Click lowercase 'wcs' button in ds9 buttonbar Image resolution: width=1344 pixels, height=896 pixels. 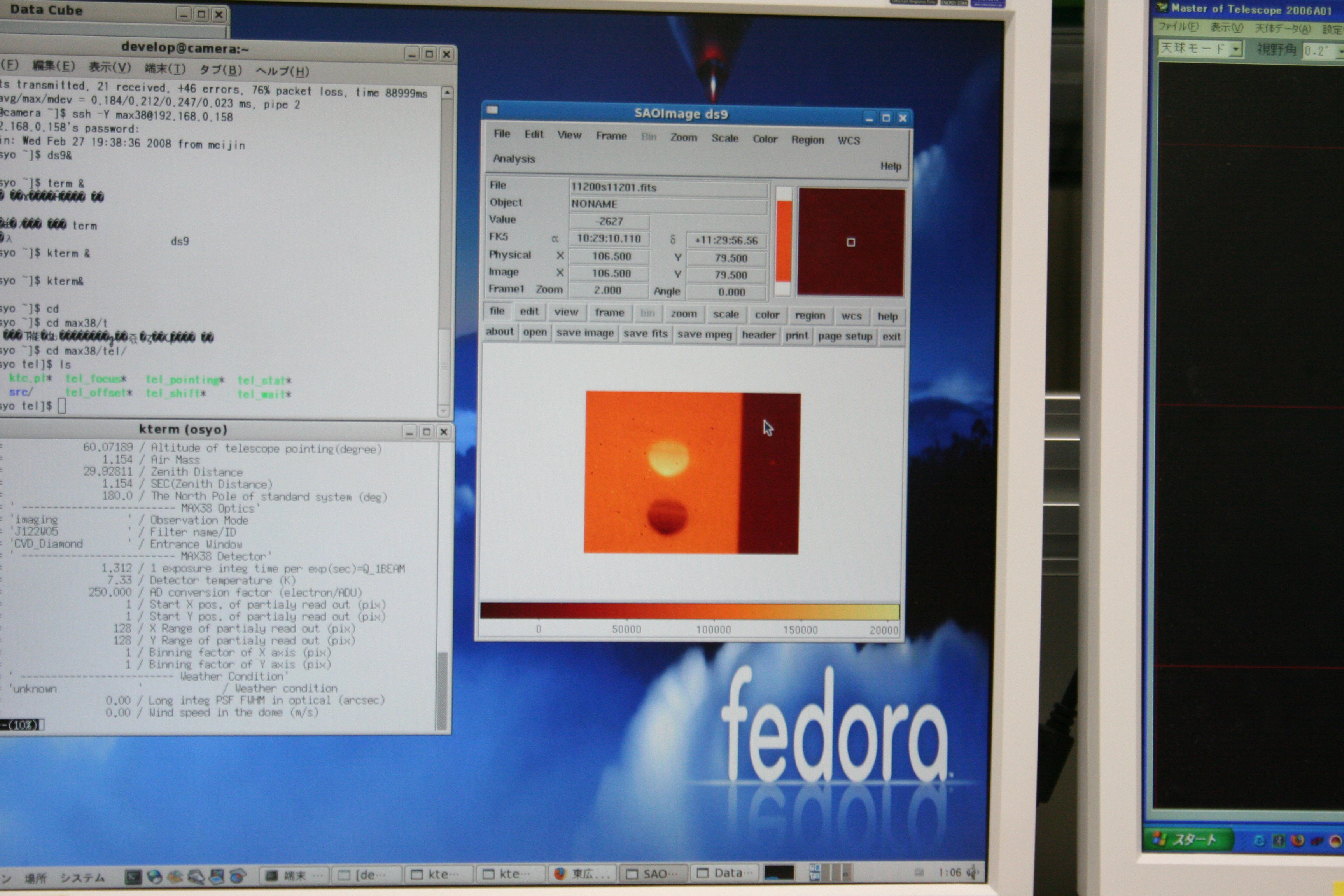click(851, 316)
